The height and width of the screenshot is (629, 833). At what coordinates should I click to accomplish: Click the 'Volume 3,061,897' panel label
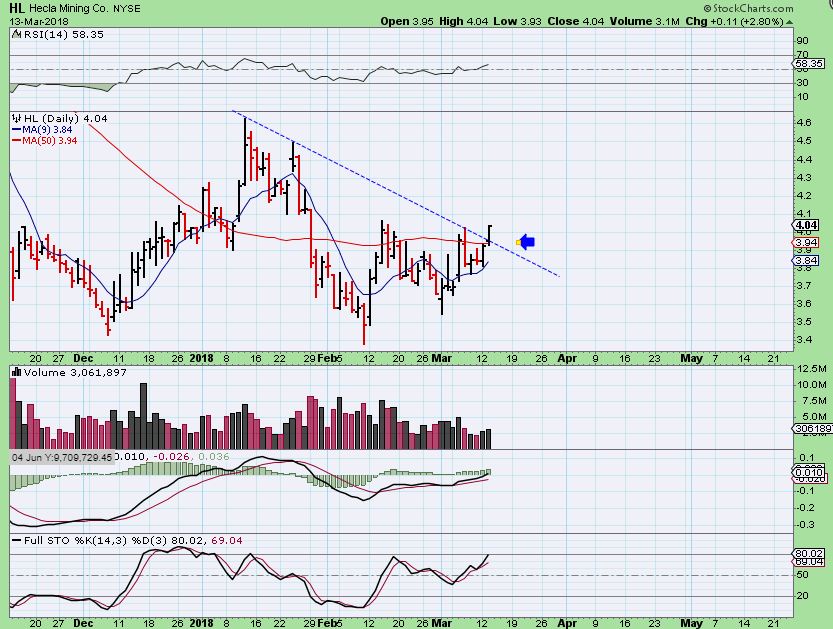tap(75, 372)
